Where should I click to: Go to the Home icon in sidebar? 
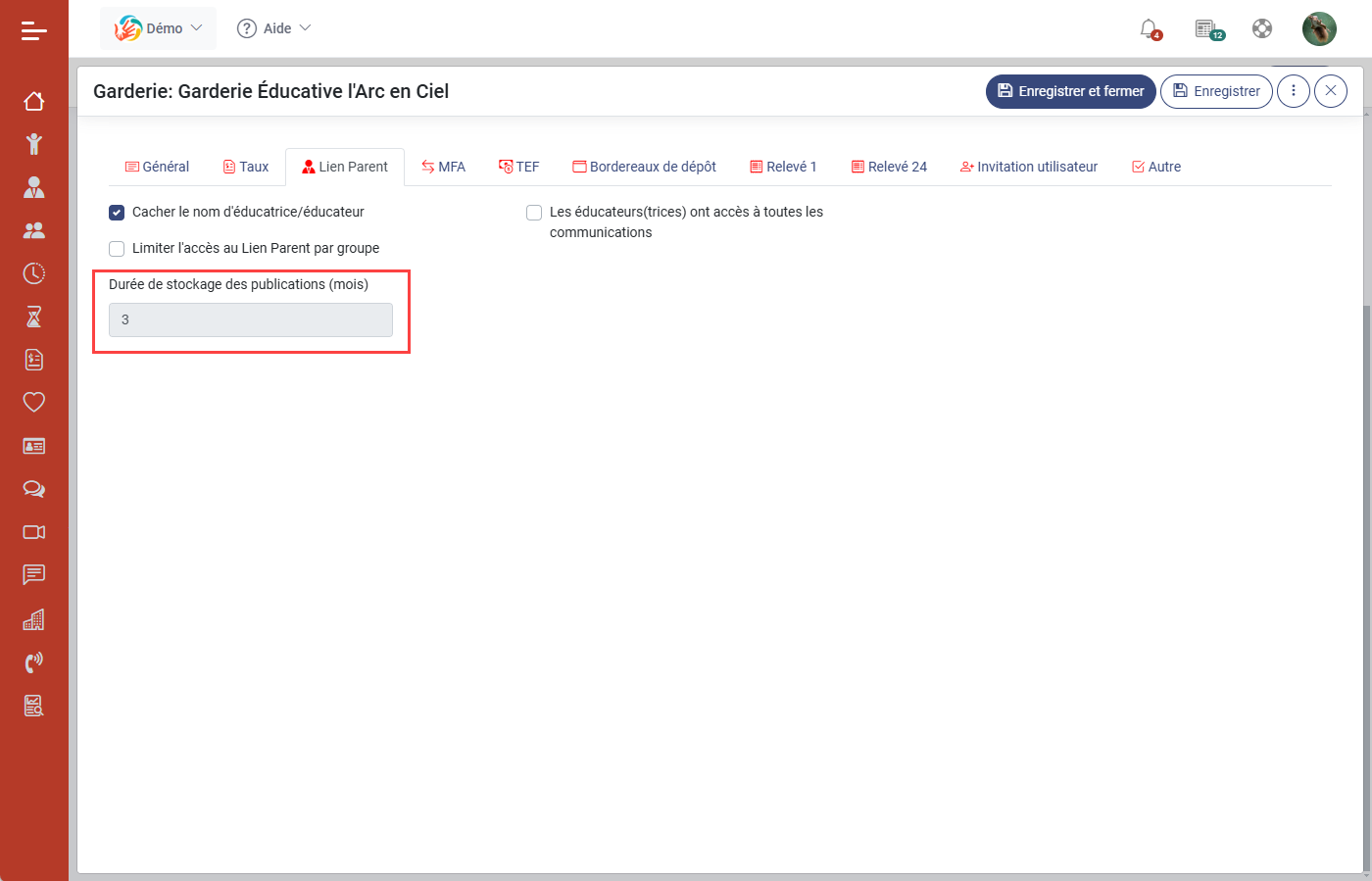point(34,101)
